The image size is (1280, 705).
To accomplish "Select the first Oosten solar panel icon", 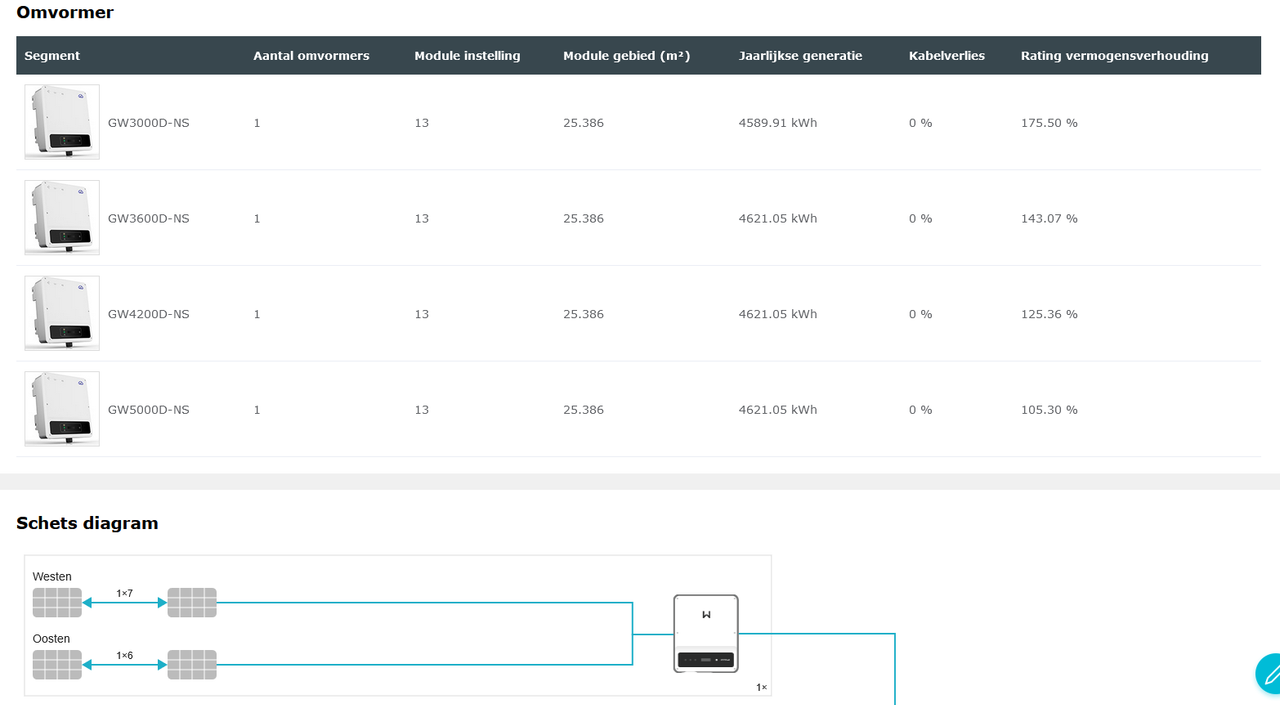I will point(57,665).
